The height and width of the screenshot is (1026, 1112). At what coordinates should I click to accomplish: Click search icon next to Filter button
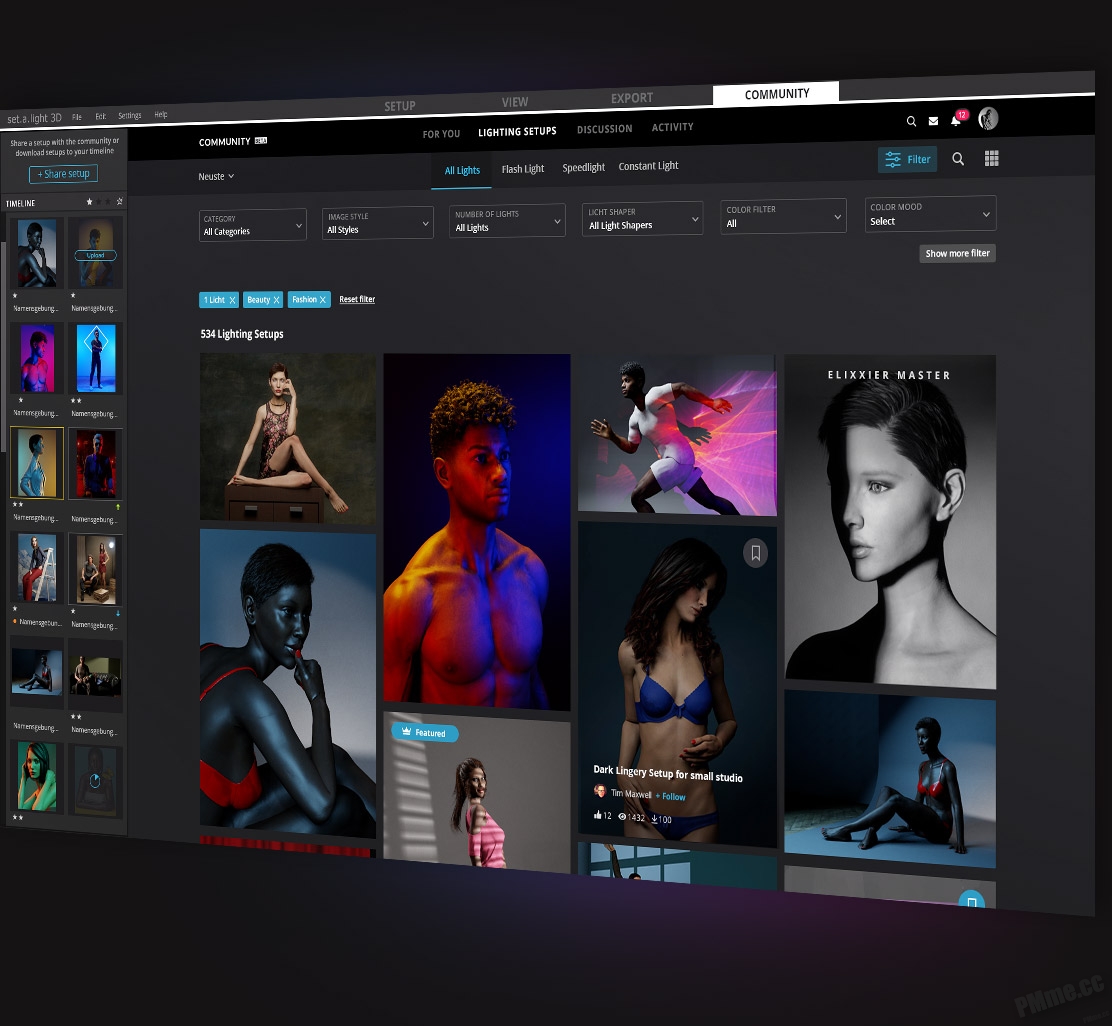pyautogui.click(x=957, y=159)
